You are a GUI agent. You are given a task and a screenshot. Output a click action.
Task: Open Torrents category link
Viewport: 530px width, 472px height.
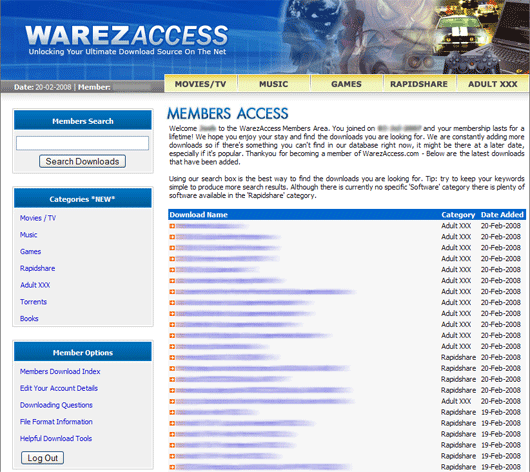tap(33, 302)
